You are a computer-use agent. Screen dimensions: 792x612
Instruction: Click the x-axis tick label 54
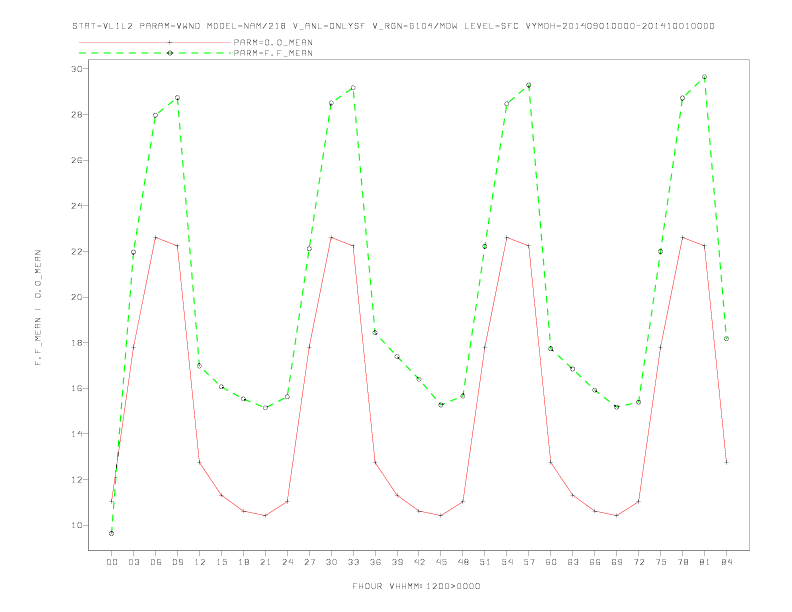point(507,562)
